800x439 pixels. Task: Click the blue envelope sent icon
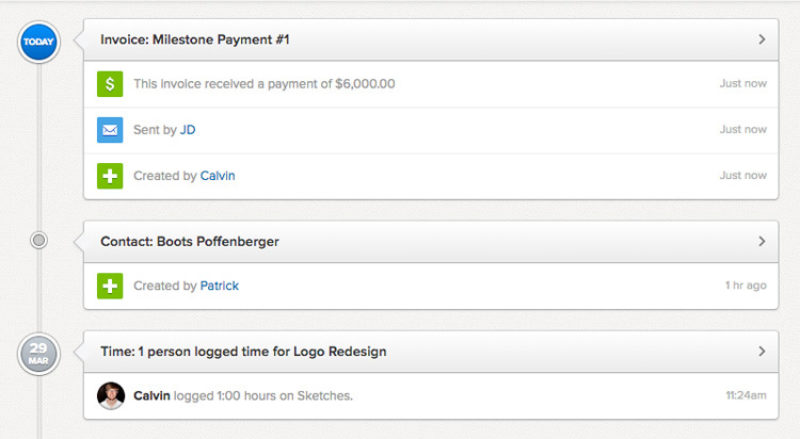(110, 130)
